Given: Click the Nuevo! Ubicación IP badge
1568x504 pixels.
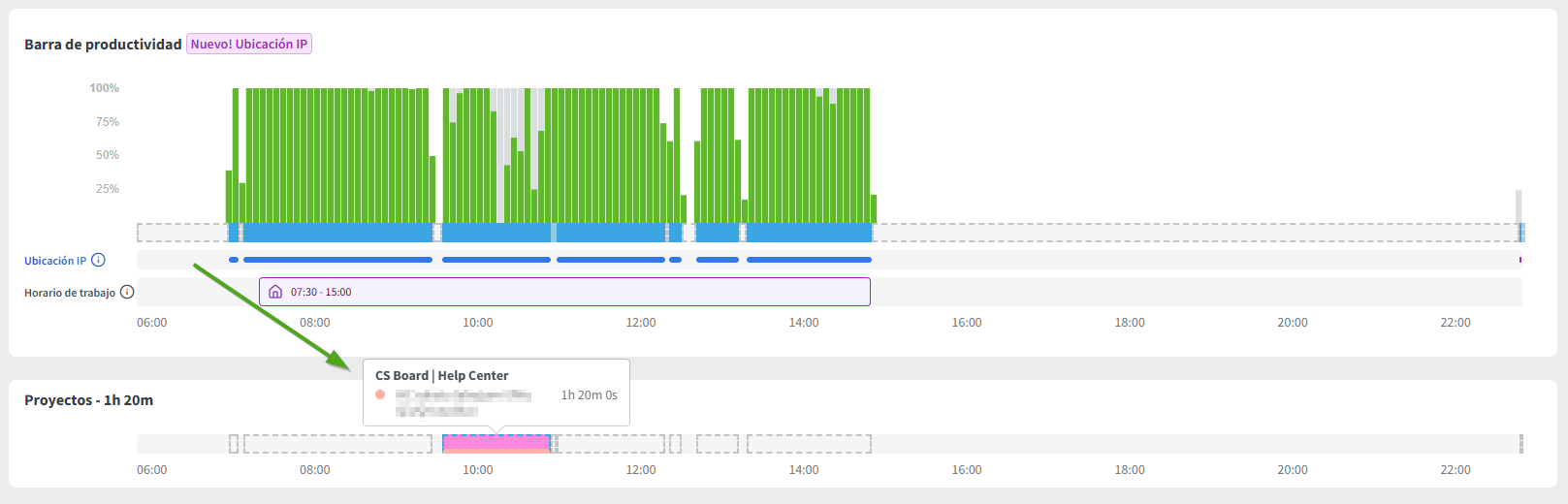Looking at the screenshot, I should [249, 45].
